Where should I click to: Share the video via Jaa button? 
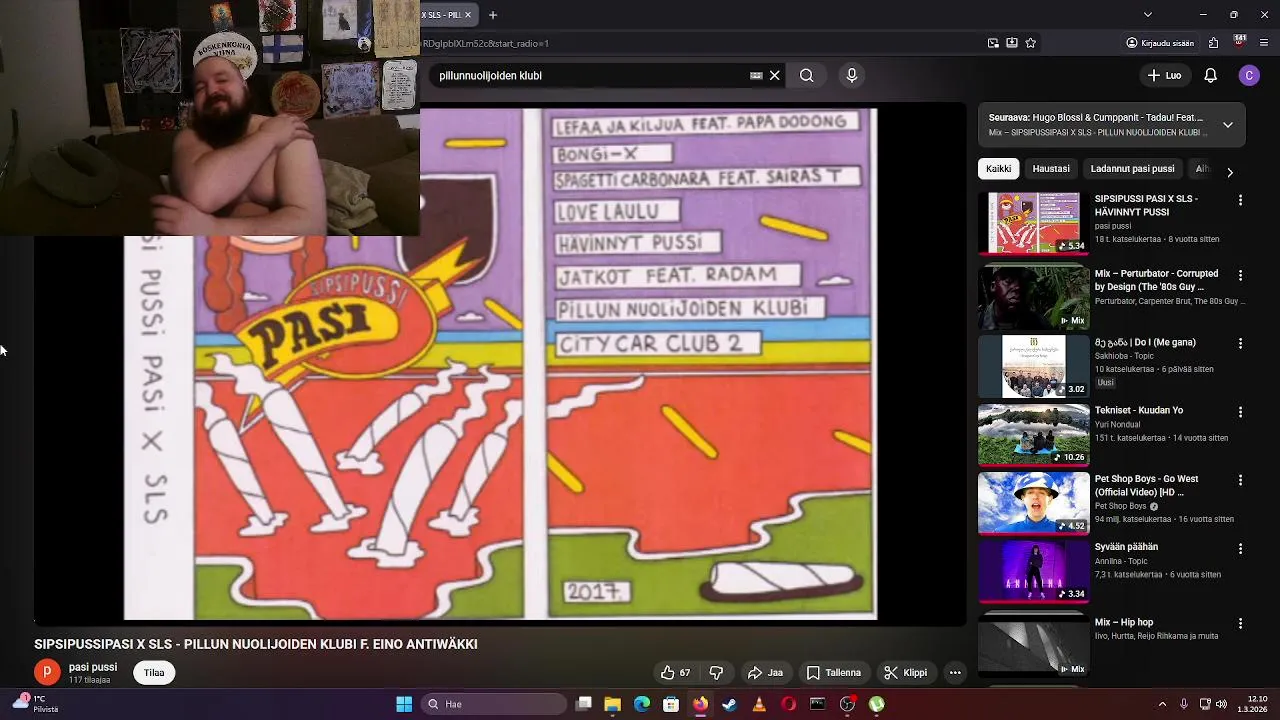[765, 673]
